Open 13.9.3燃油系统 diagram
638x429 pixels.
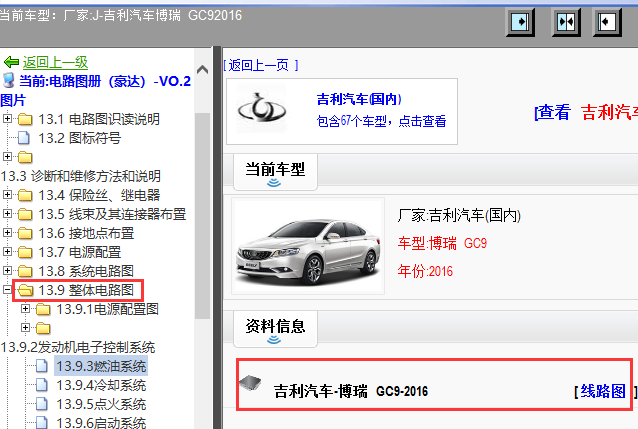coord(101,366)
